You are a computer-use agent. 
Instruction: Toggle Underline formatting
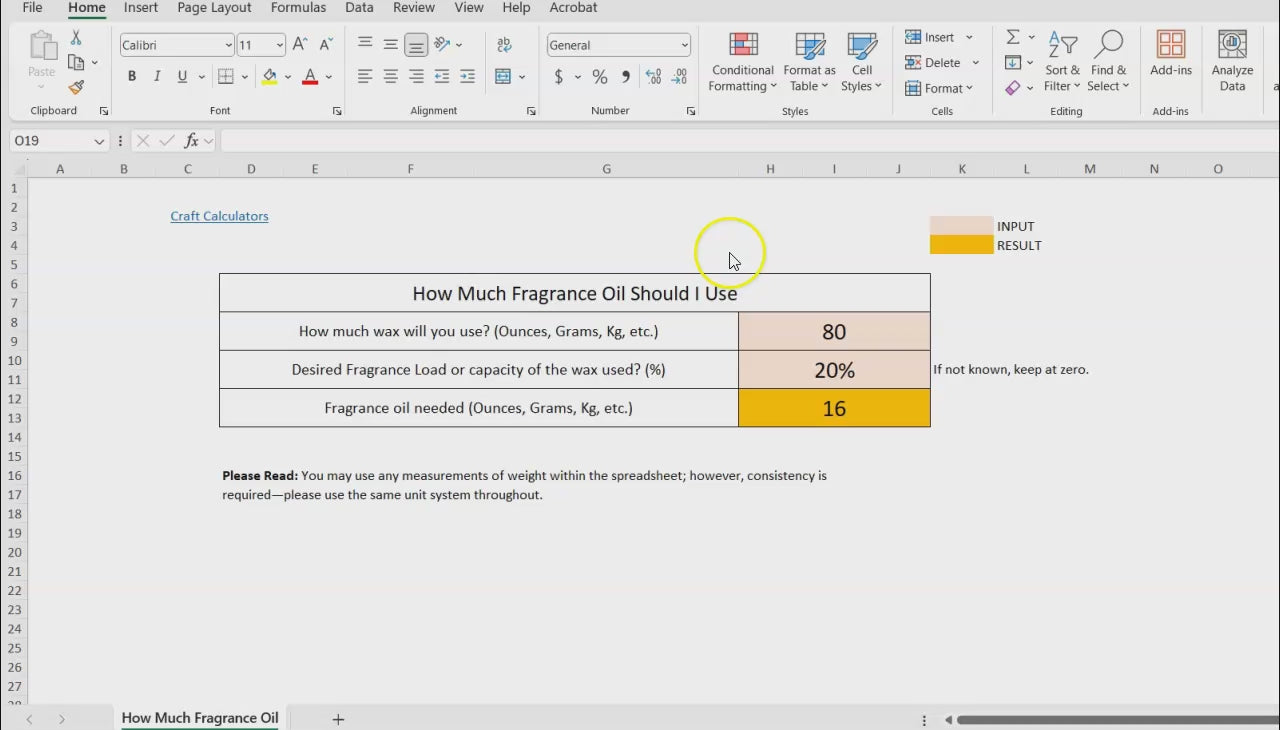click(182, 77)
